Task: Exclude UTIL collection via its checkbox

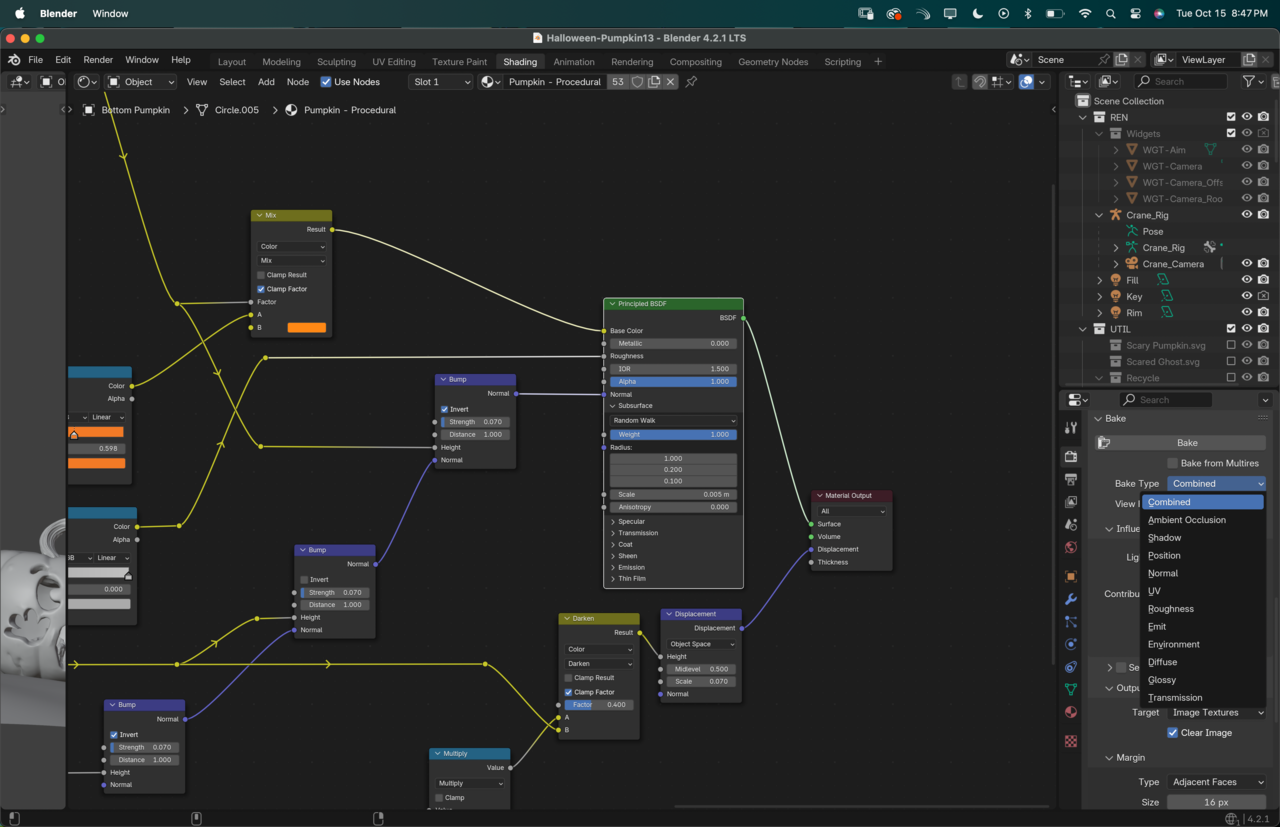Action: pos(1231,329)
